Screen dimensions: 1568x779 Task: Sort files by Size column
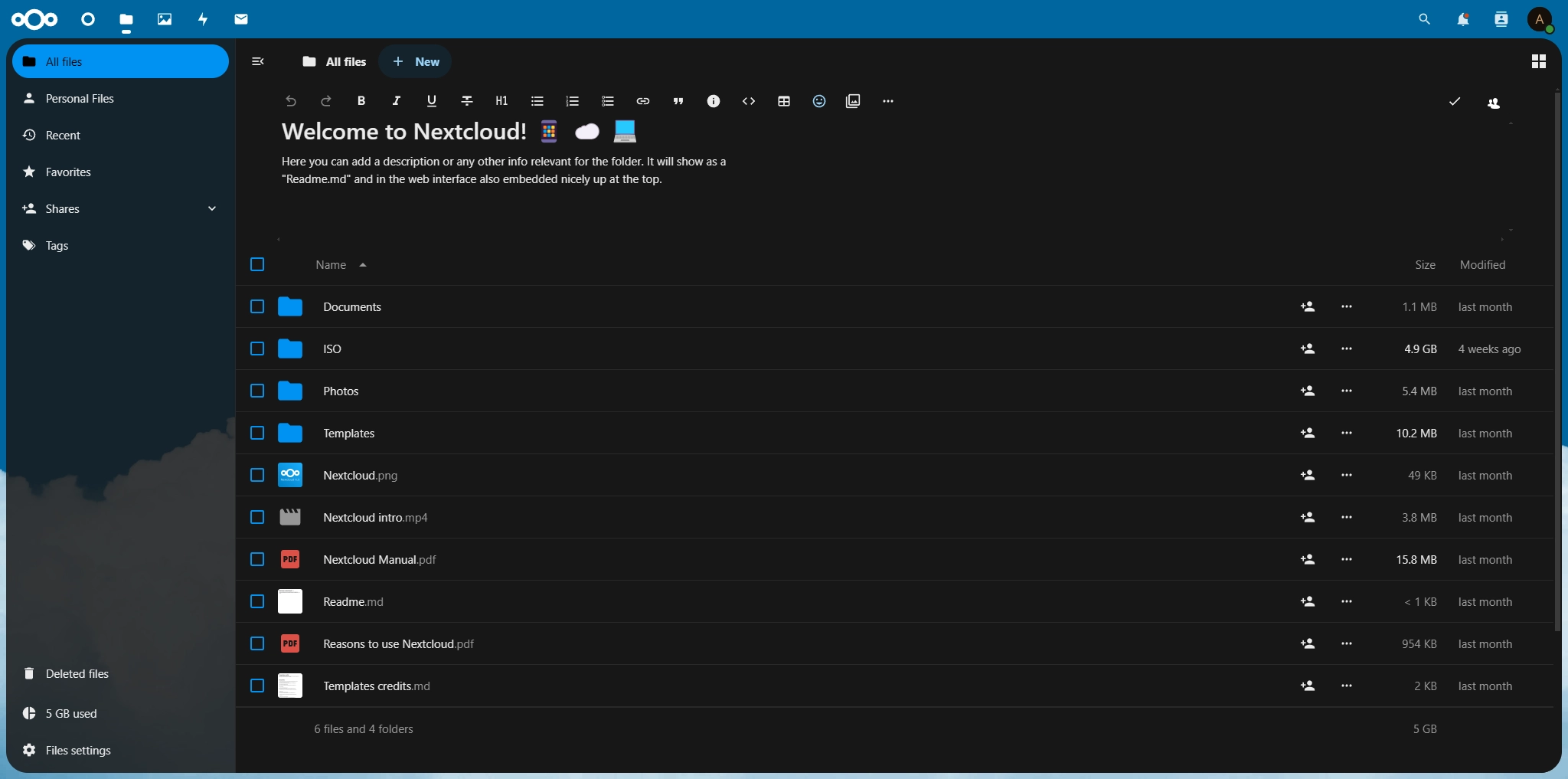pyautogui.click(x=1425, y=264)
